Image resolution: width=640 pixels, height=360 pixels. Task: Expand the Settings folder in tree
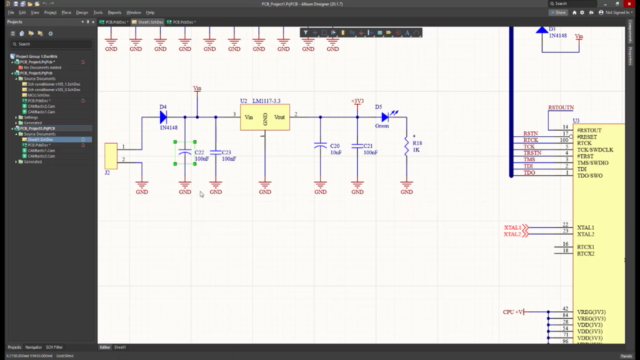[x=16, y=118]
